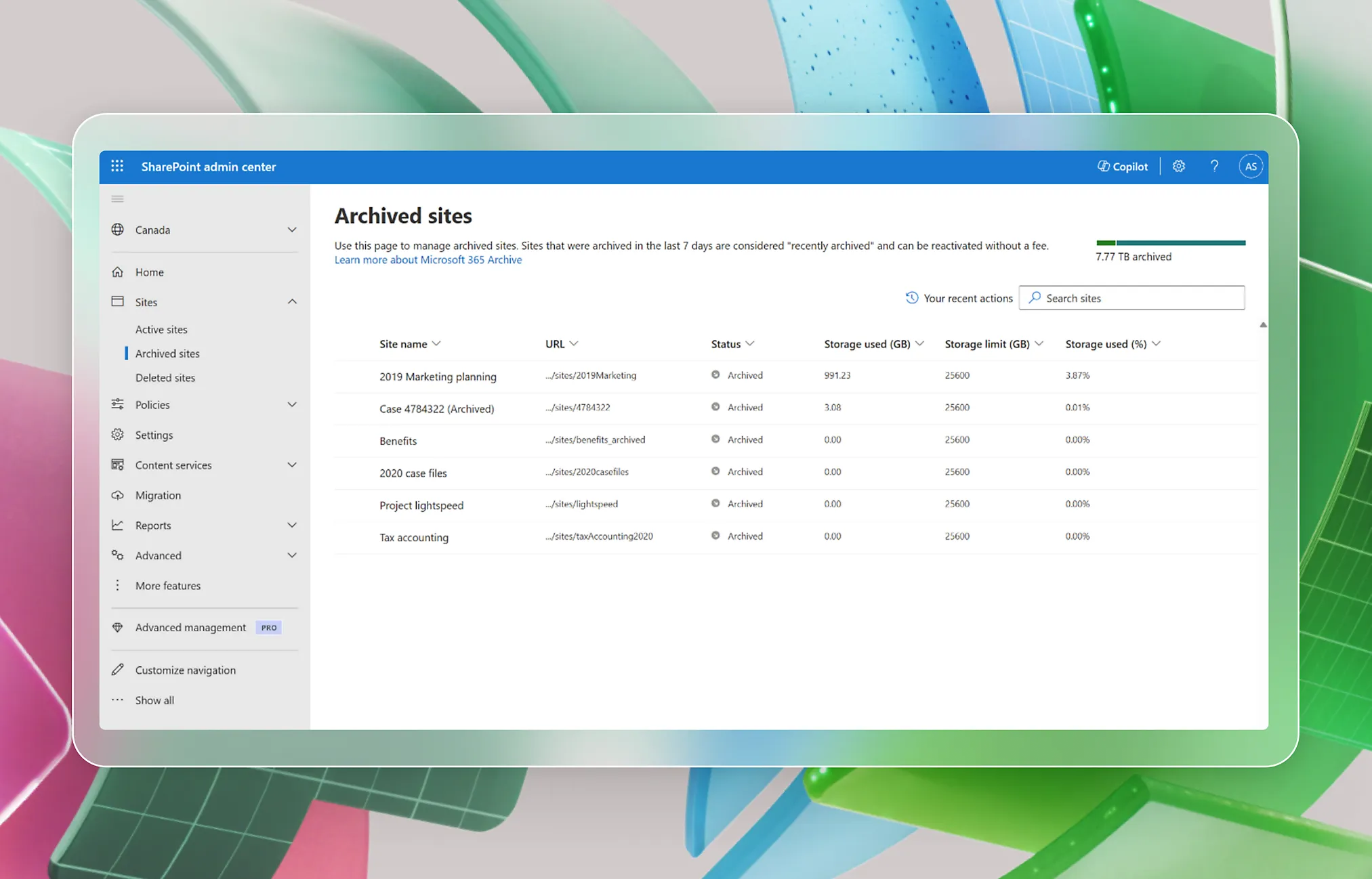Click the Customize navigation pencil icon

(117, 670)
